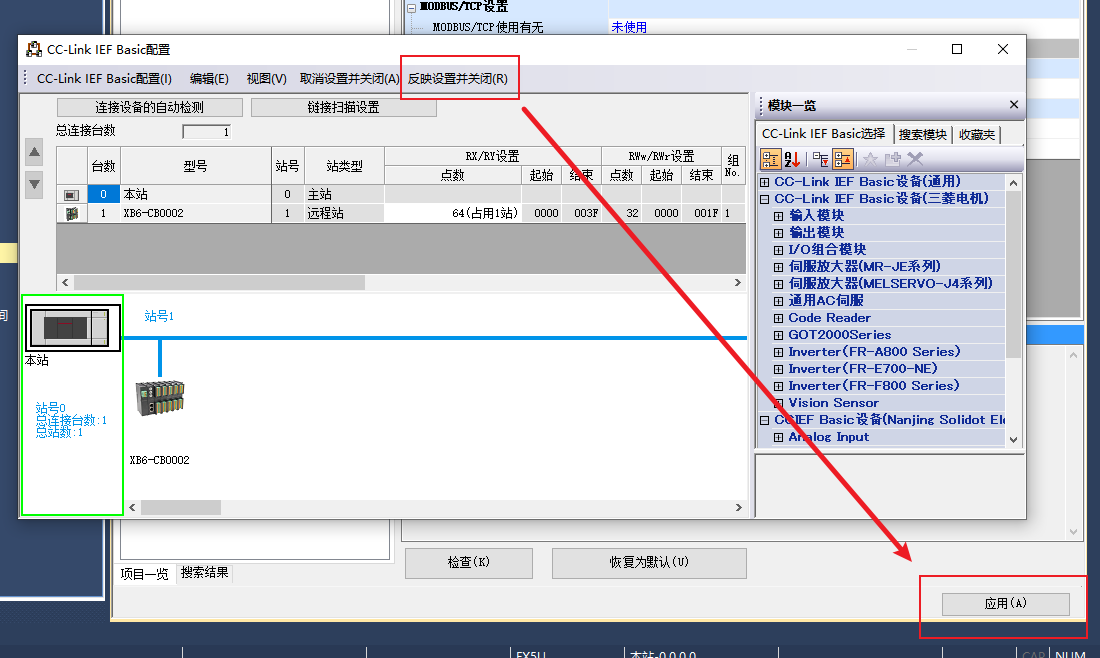Open the 编辑(E) menu
The height and width of the screenshot is (658, 1100).
tap(209, 79)
